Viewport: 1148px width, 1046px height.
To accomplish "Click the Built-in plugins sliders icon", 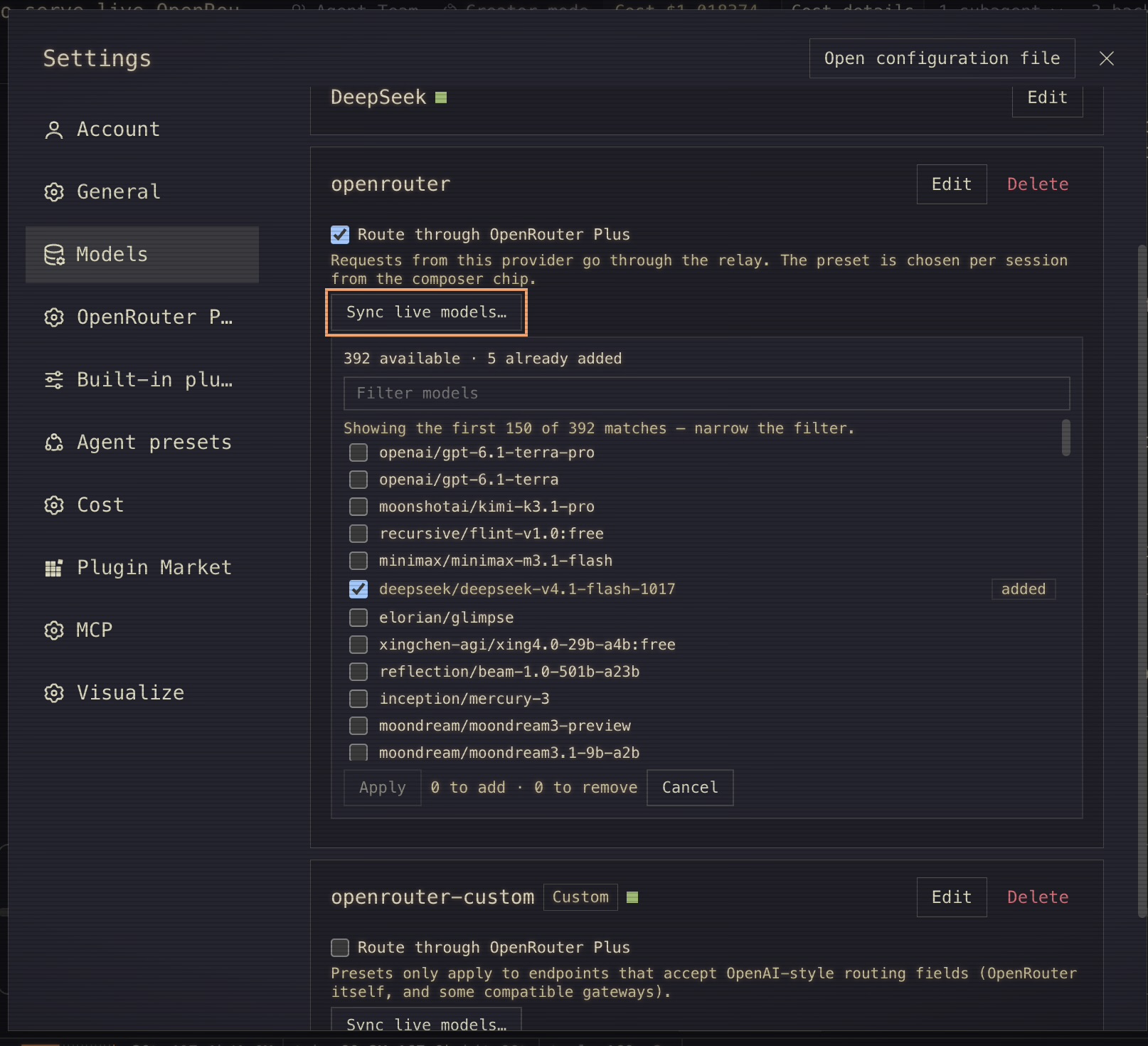I will click(x=54, y=380).
